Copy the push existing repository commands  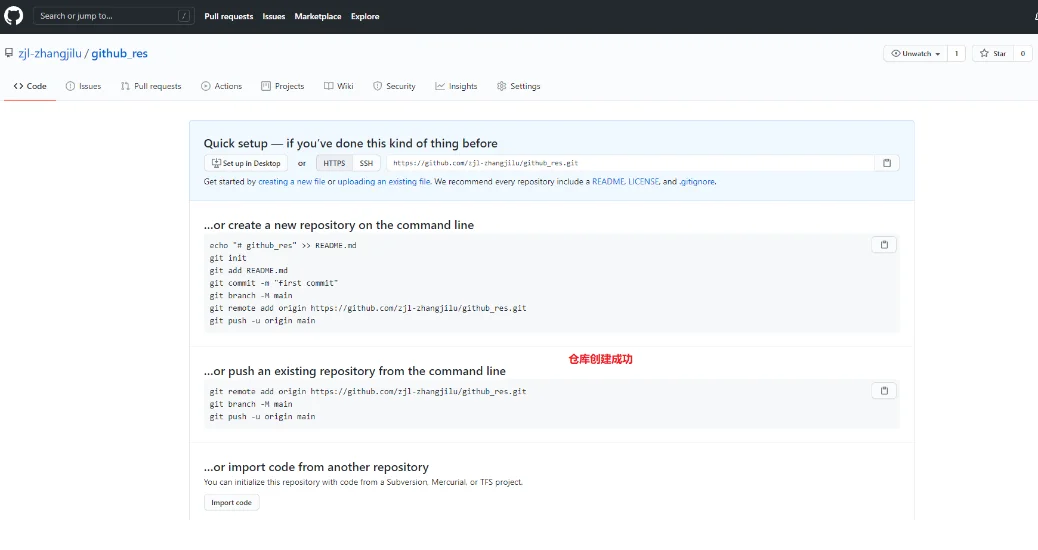pyautogui.click(x=884, y=391)
